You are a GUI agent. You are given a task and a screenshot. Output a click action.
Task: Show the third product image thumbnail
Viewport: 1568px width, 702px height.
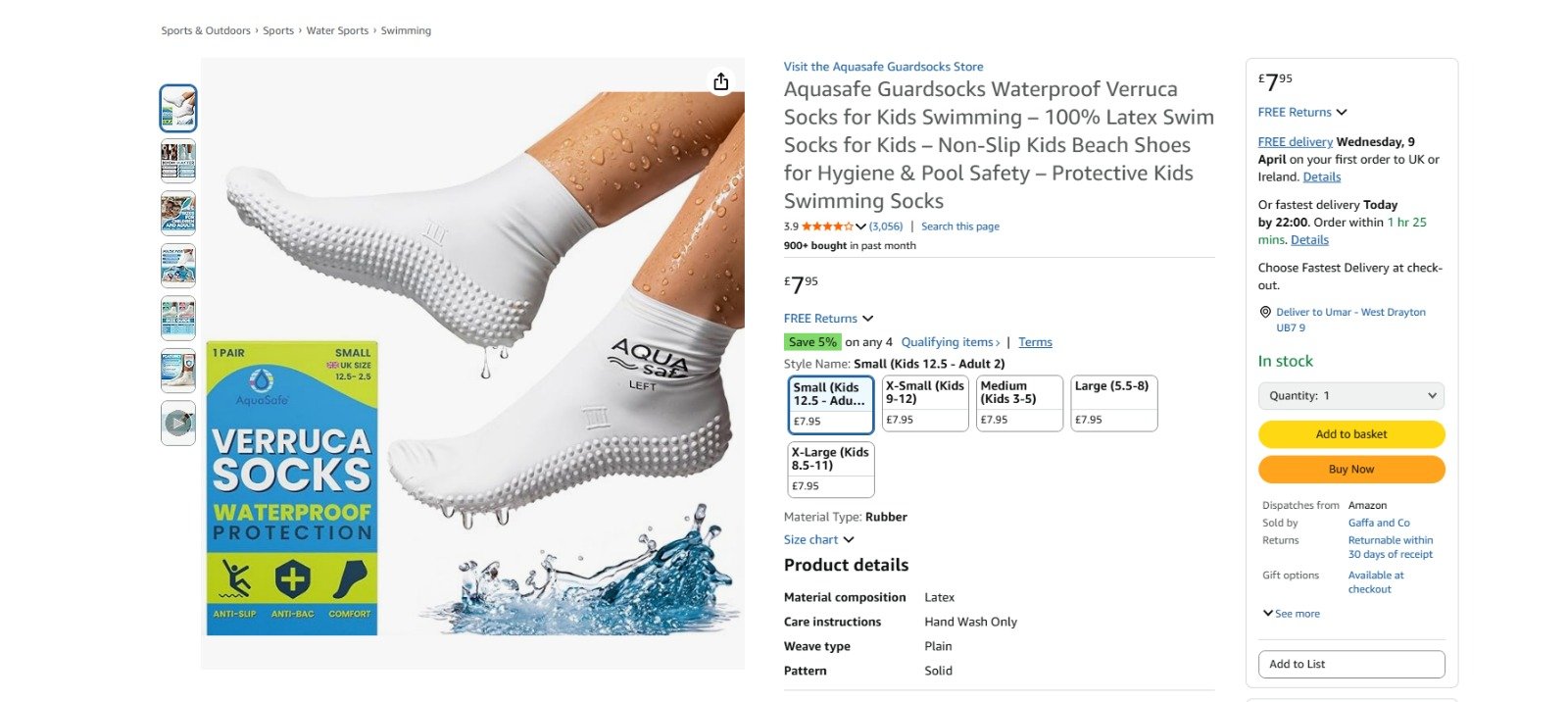pos(178,214)
